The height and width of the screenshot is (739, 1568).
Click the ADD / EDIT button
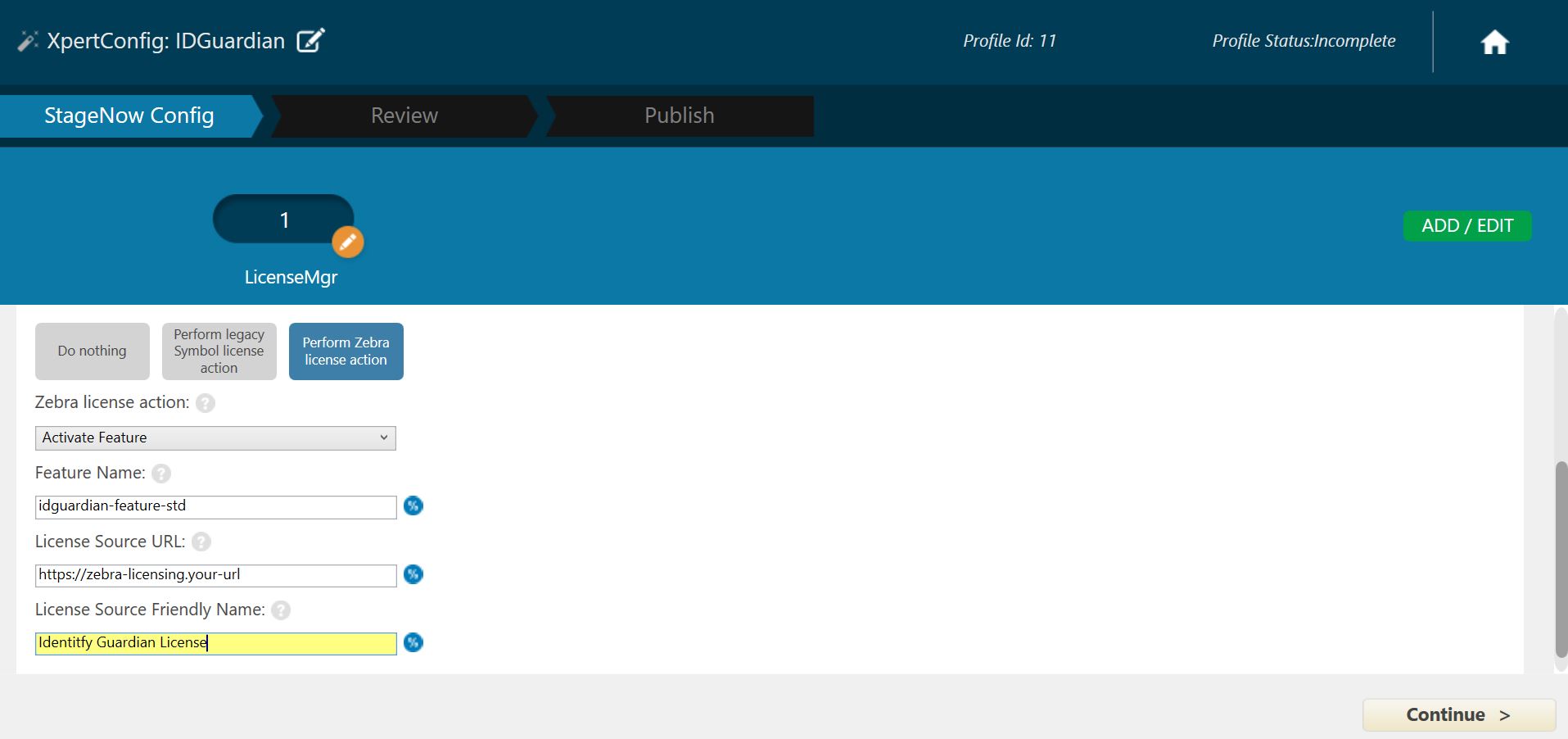pyautogui.click(x=1466, y=226)
